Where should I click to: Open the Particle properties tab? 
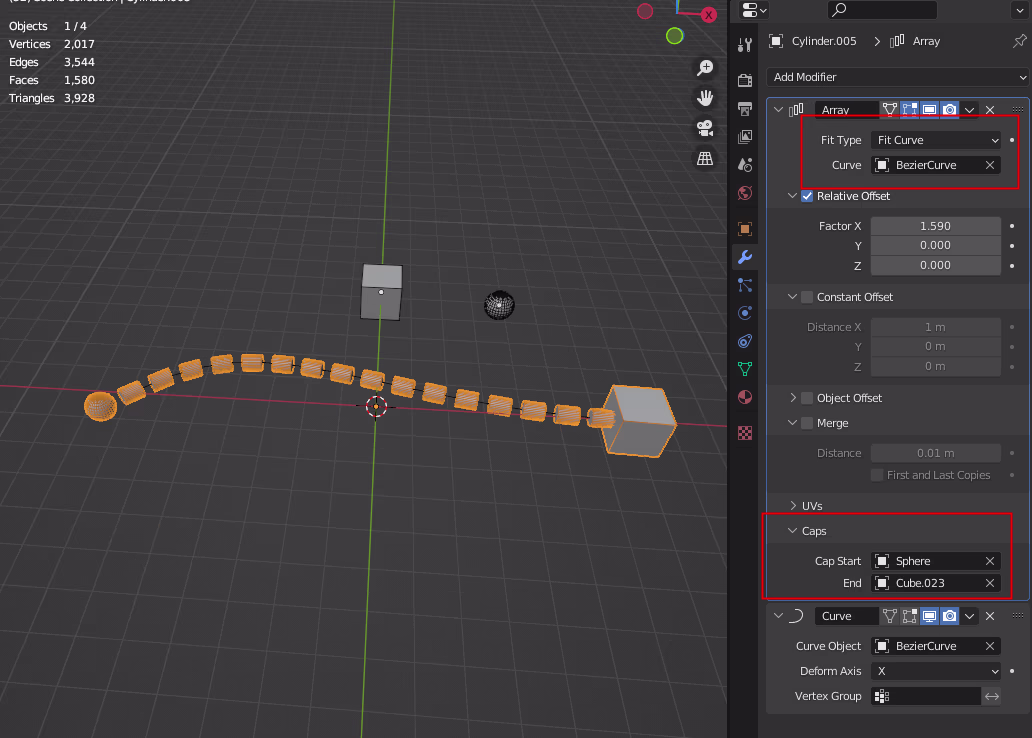pos(745,285)
